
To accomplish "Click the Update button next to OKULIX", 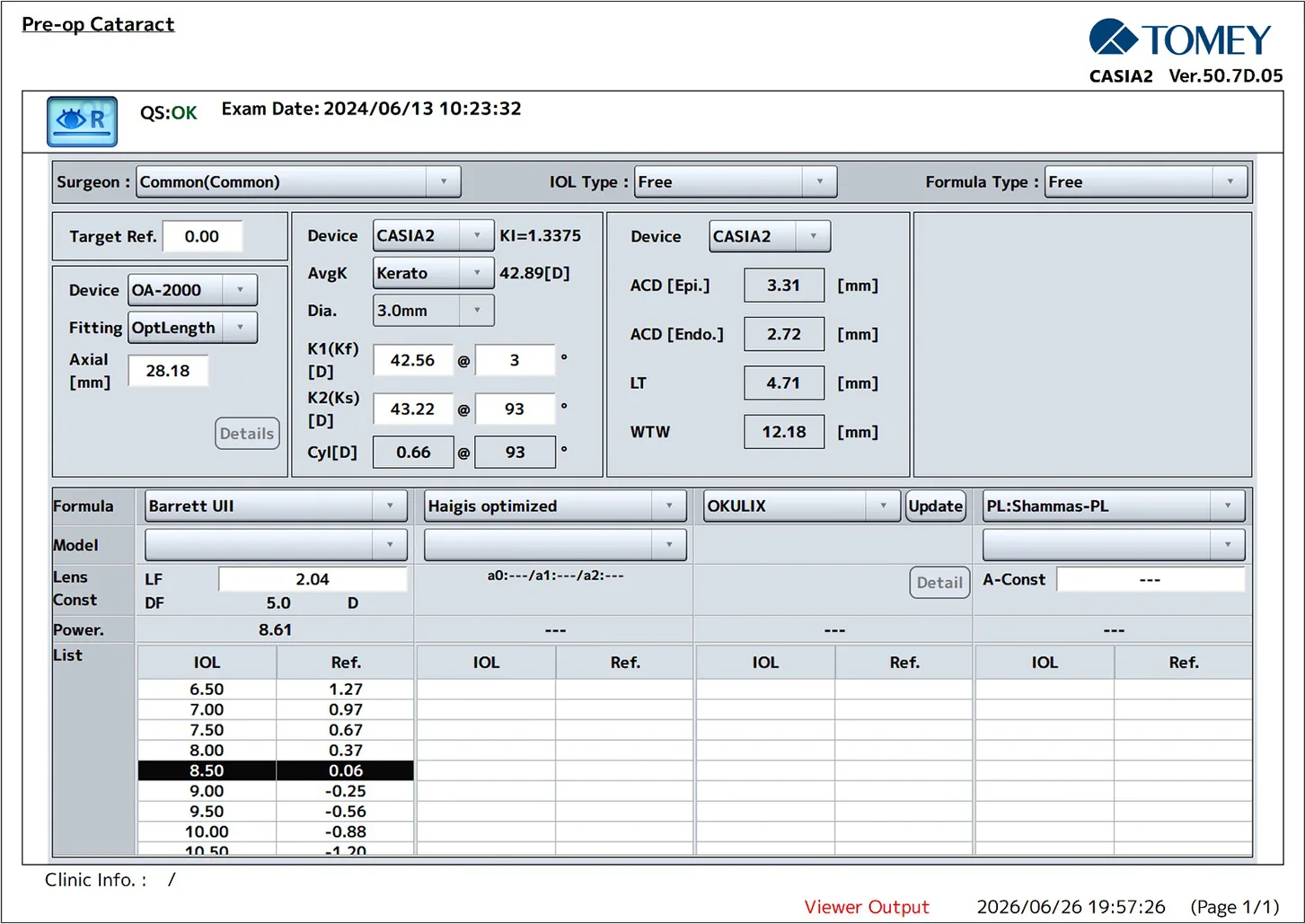I will [x=936, y=506].
